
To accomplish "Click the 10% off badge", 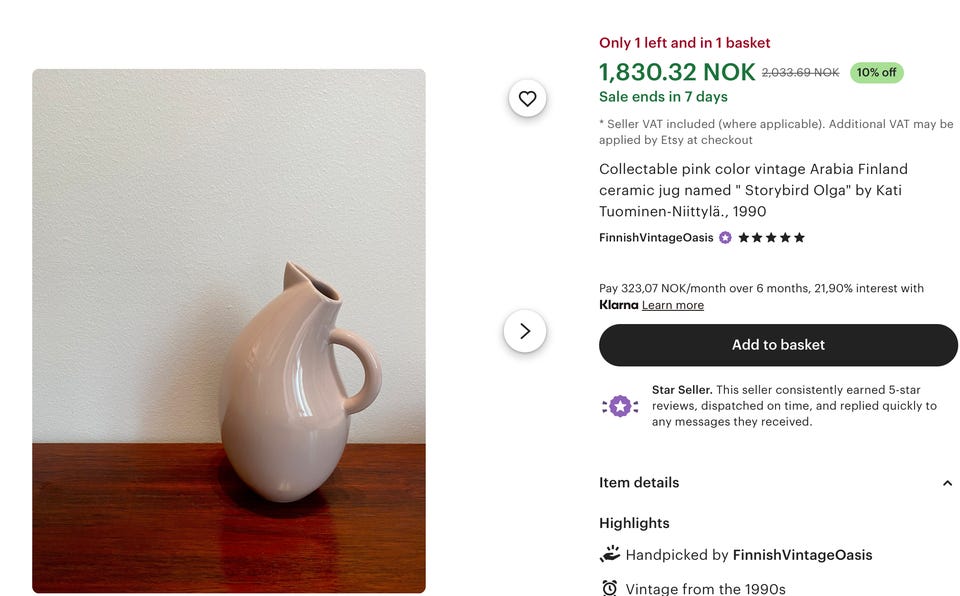I will [876, 73].
